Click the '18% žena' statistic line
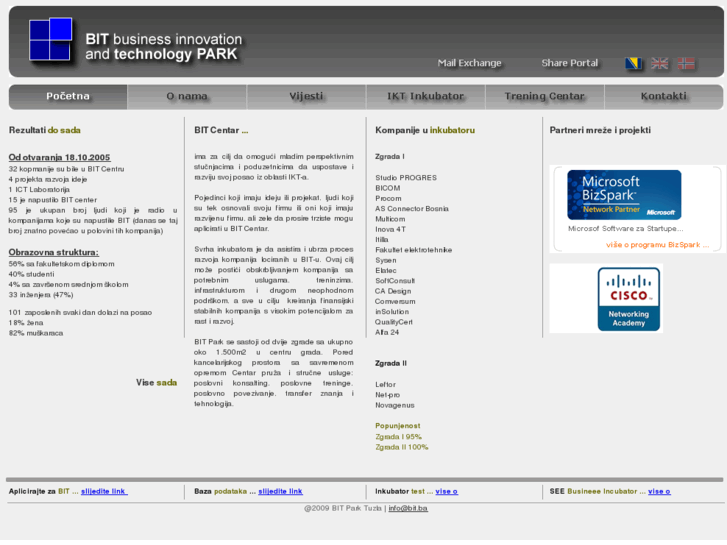Screen dimensions: 727x545 [x=26, y=323]
